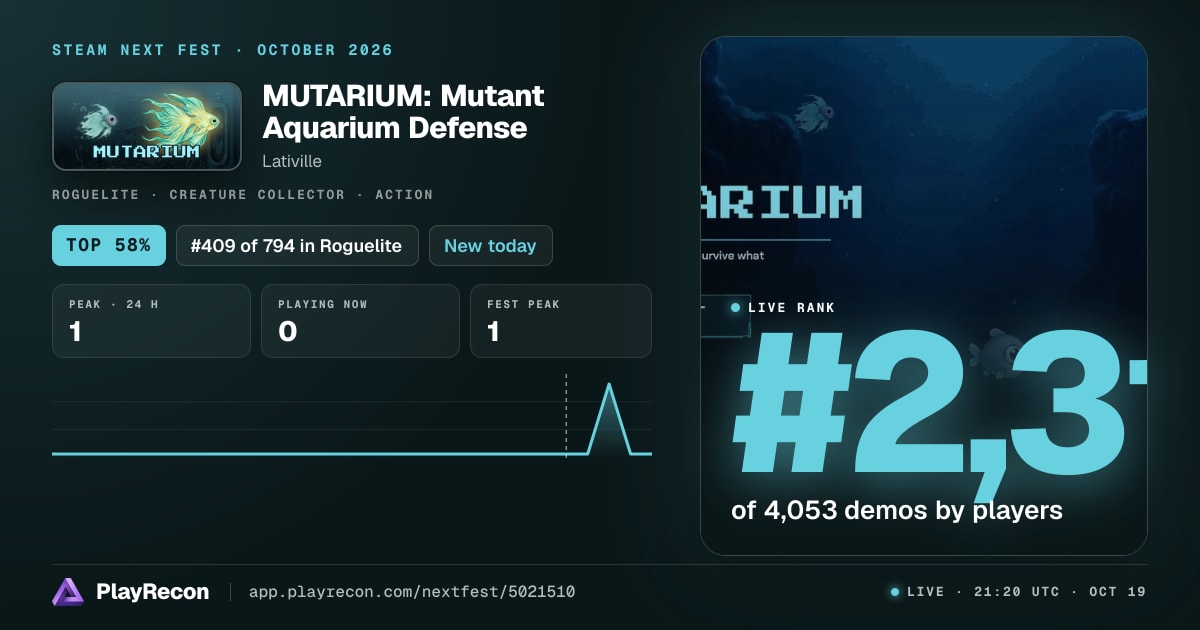This screenshot has height=630, width=1200.
Task: Click the LIVE label in footer
Action: point(925,592)
